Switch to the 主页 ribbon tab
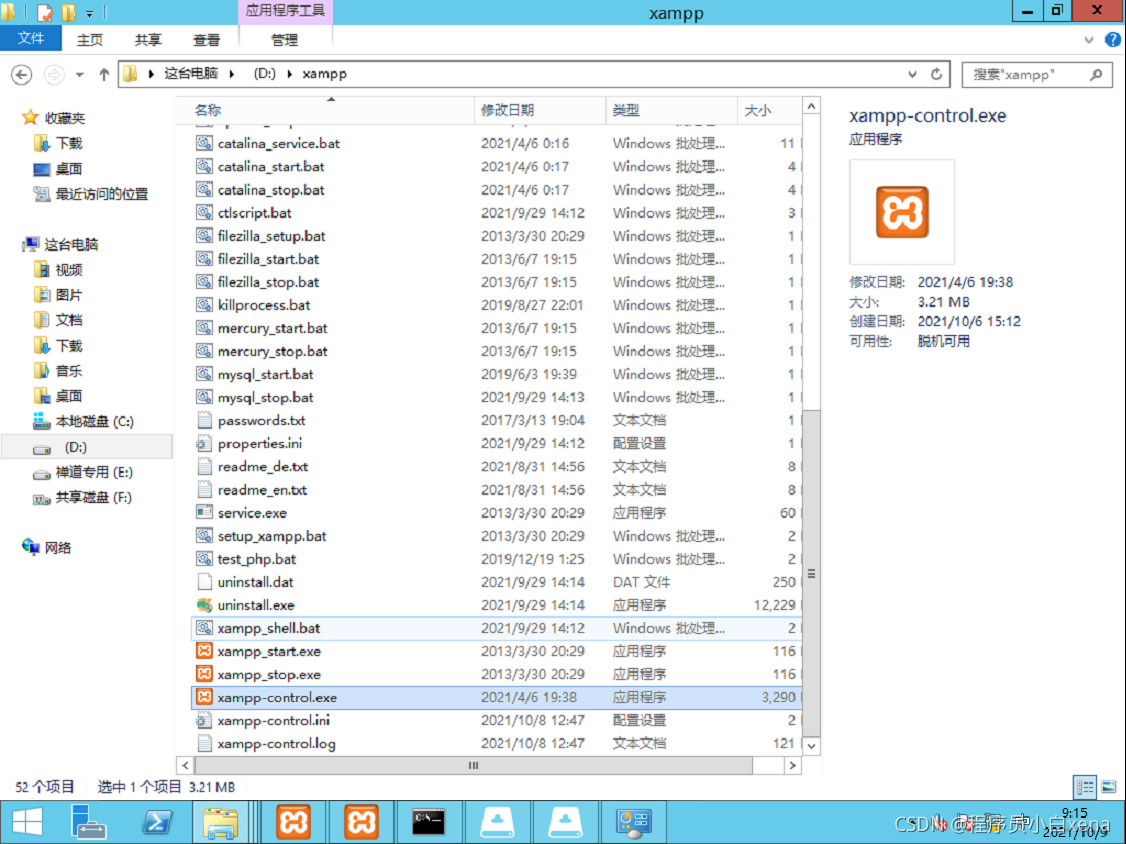1126x844 pixels. [x=90, y=40]
